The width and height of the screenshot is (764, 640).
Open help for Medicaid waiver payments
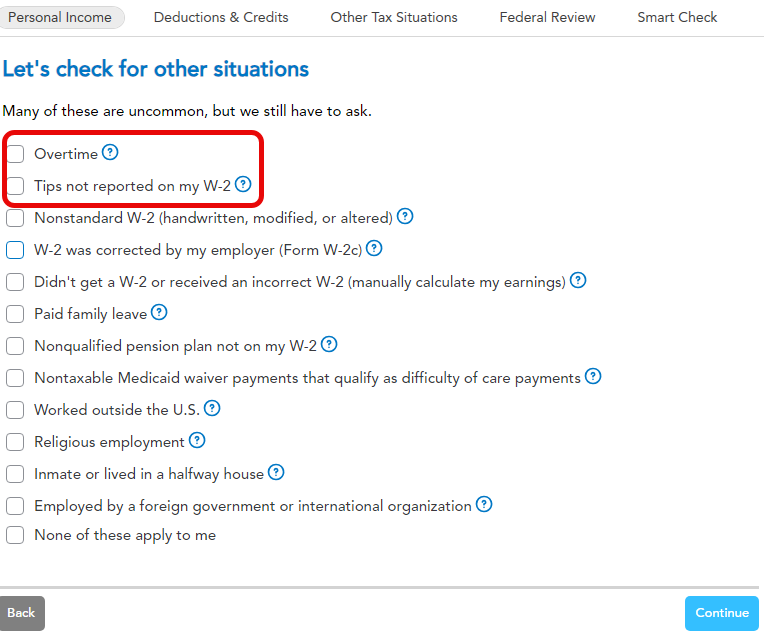click(x=593, y=377)
